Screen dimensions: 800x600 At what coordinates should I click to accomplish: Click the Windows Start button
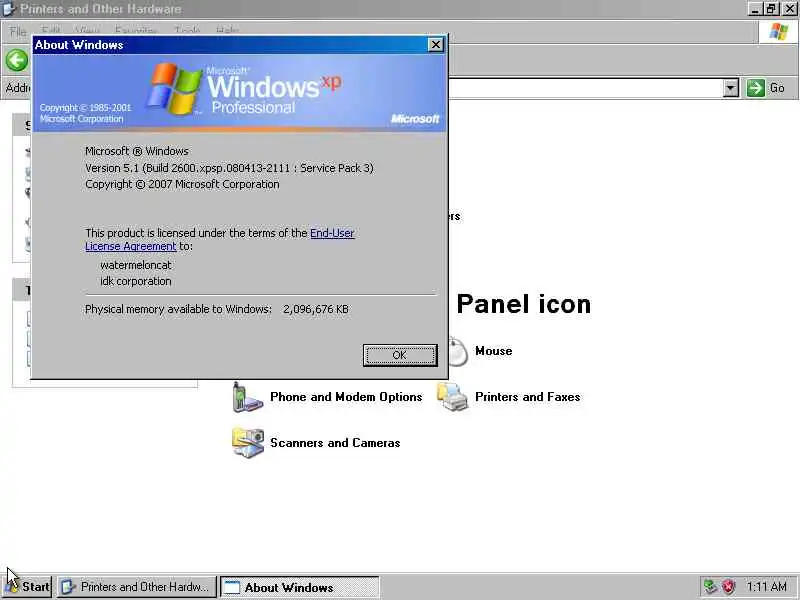click(x=28, y=587)
